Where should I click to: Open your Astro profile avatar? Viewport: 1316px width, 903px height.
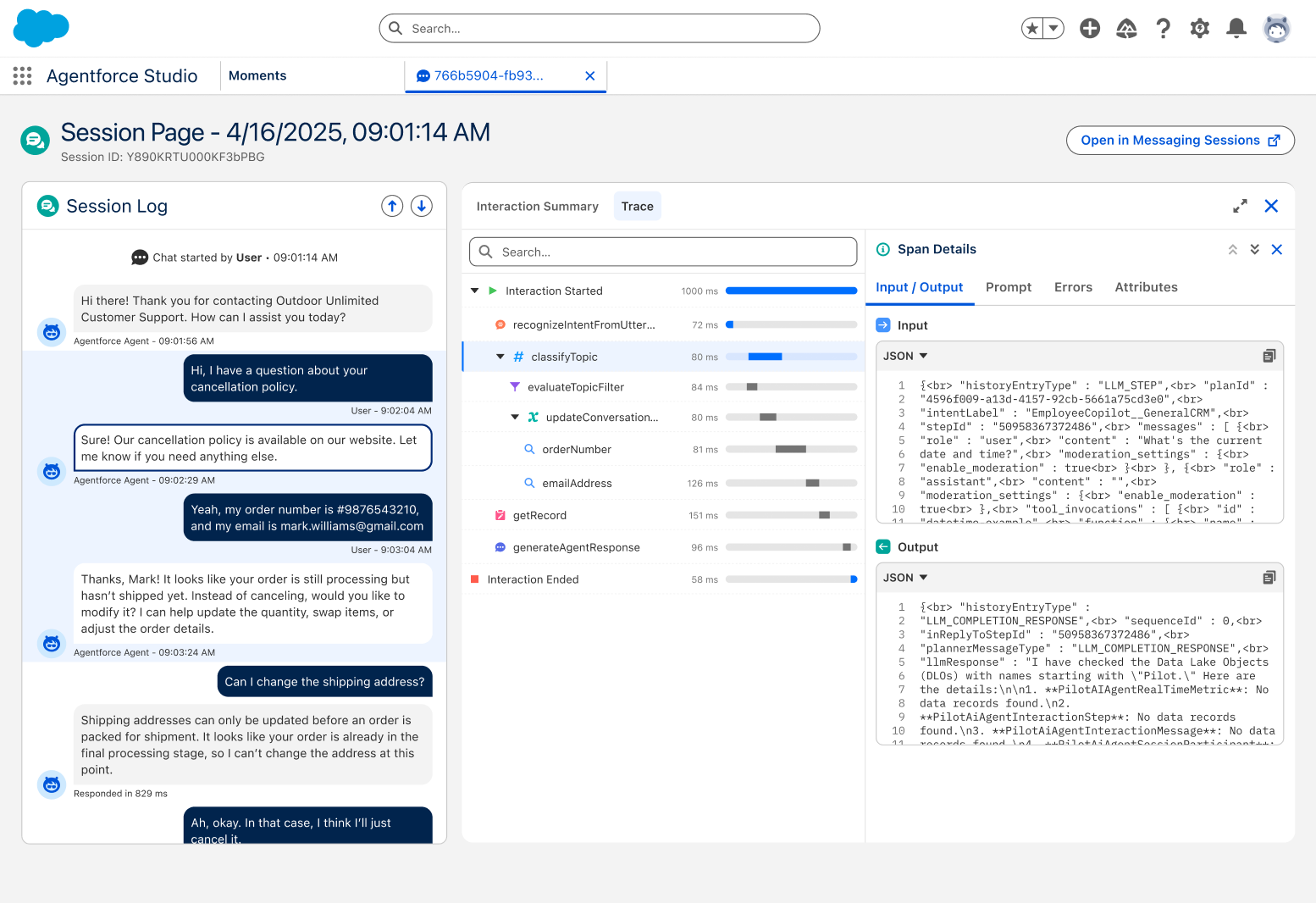click(x=1276, y=28)
